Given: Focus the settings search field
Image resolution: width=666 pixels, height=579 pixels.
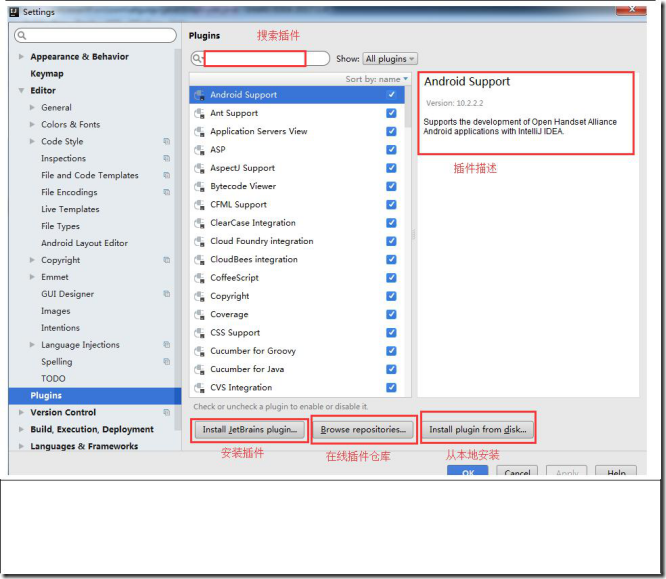Looking at the screenshot, I should point(95,35).
